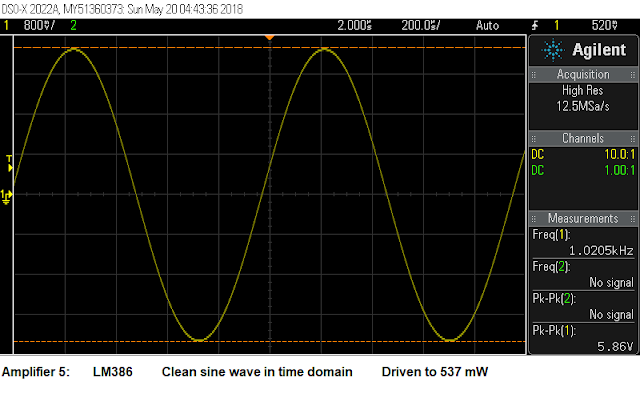Open the Acquisition panel header
The width and height of the screenshot is (640, 394).
pos(583,75)
